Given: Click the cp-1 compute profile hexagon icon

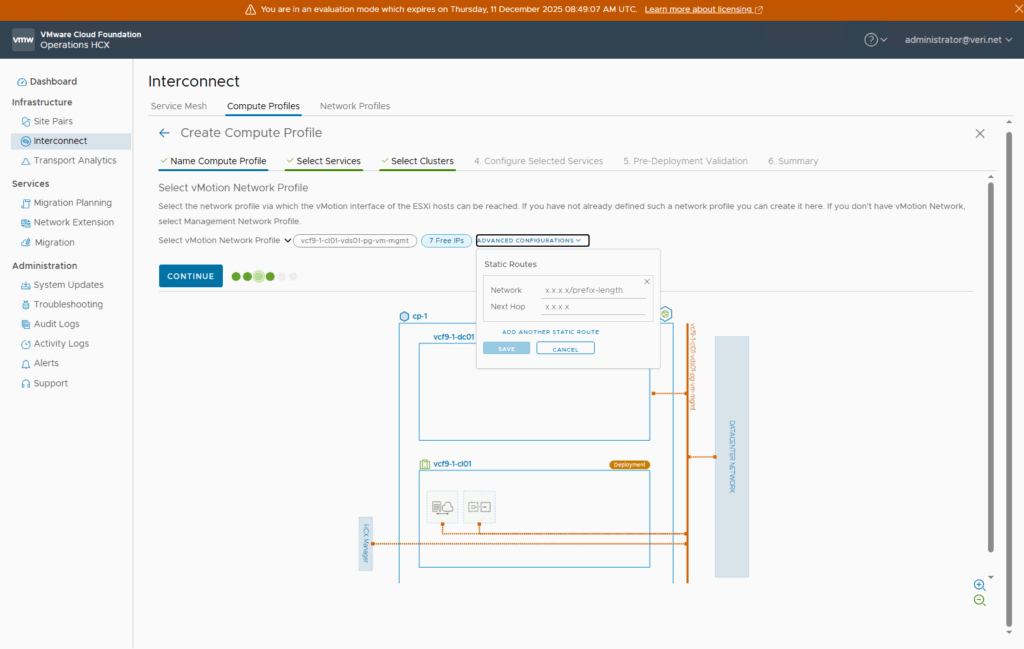Looking at the screenshot, I should (x=404, y=316).
